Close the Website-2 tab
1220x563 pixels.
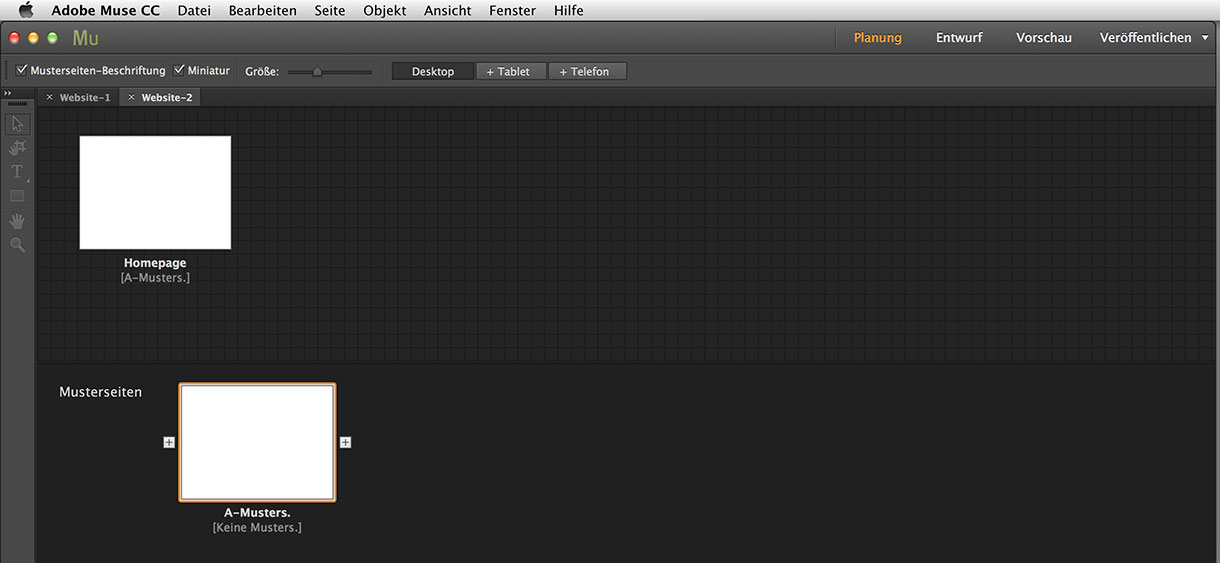[131, 97]
